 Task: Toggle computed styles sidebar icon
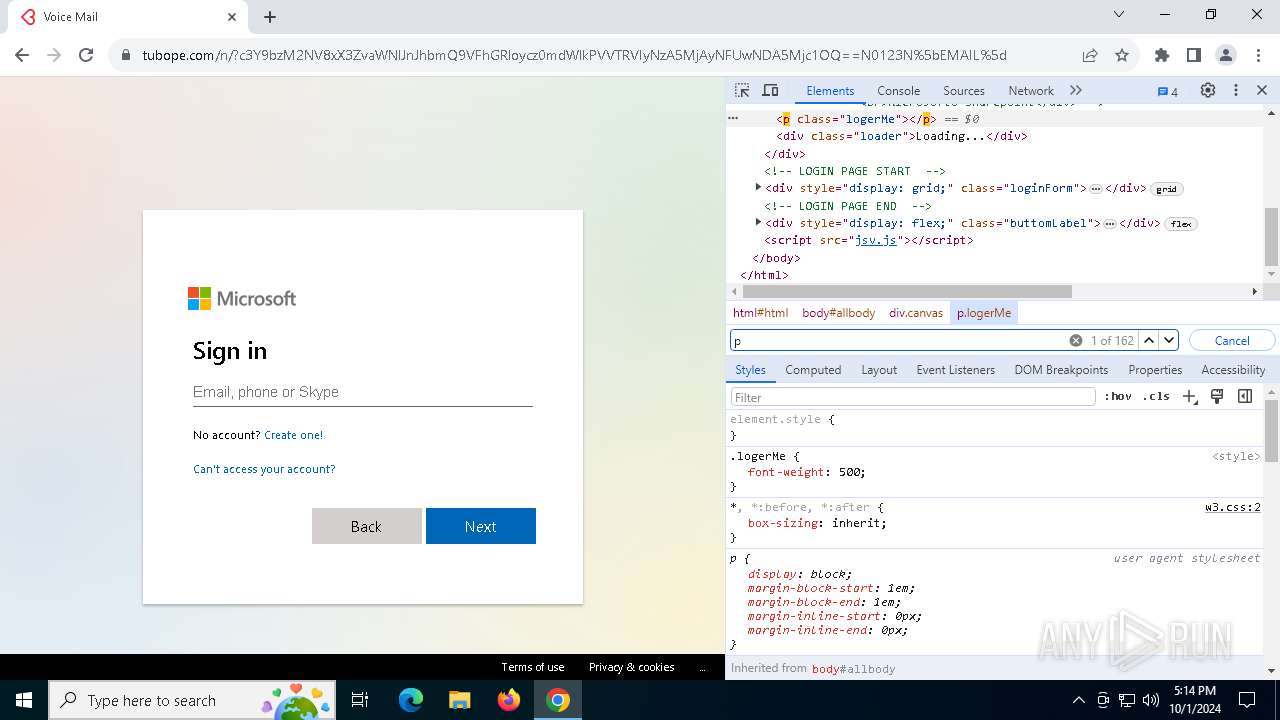tap(1245, 397)
